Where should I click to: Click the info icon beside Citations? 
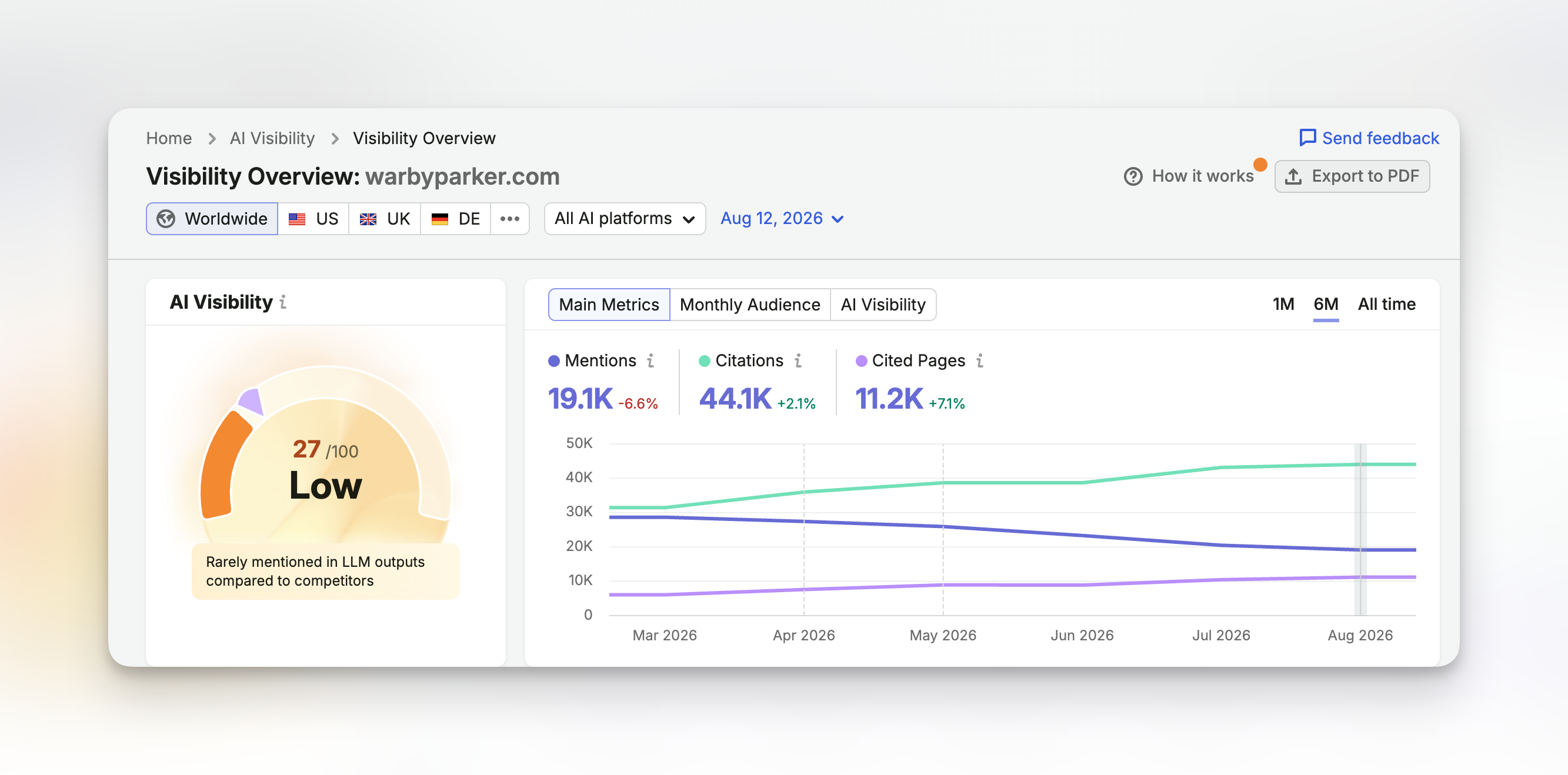[x=798, y=360]
